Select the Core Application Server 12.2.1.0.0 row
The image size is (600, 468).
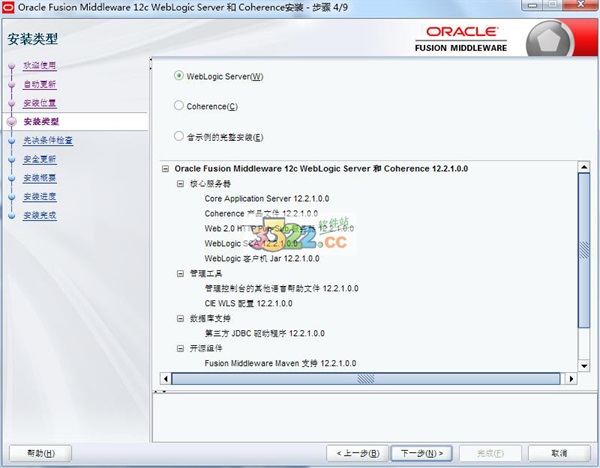(267, 199)
